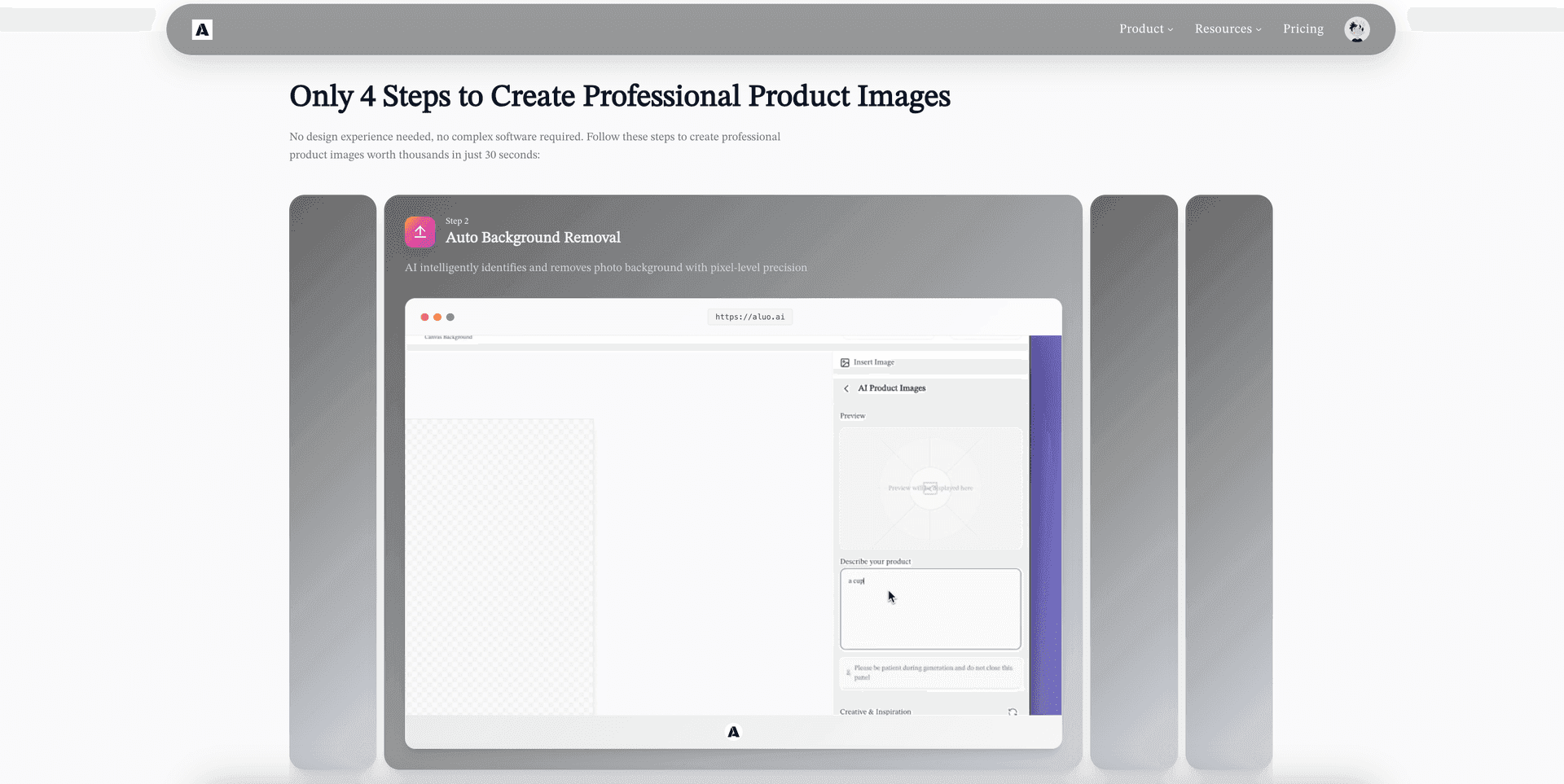
Task: Click the red dot in demo window
Action: coord(424,317)
